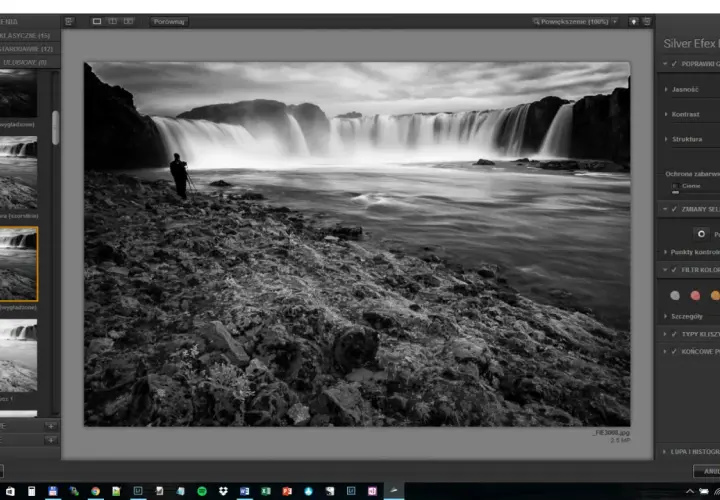Select the second preset thumbnail
The height and width of the screenshot is (500, 720).
[18, 173]
